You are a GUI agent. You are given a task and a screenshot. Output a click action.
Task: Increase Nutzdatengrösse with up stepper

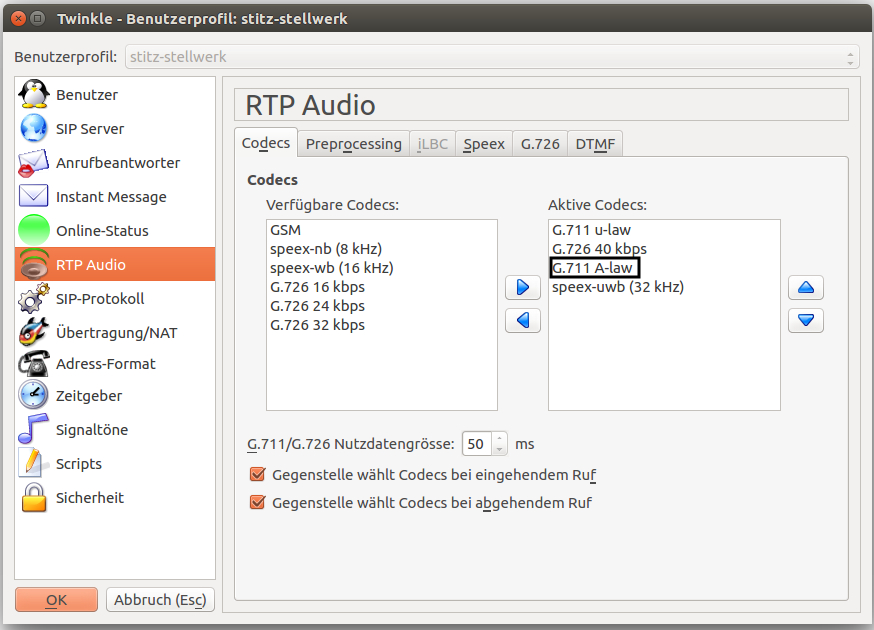(500, 438)
